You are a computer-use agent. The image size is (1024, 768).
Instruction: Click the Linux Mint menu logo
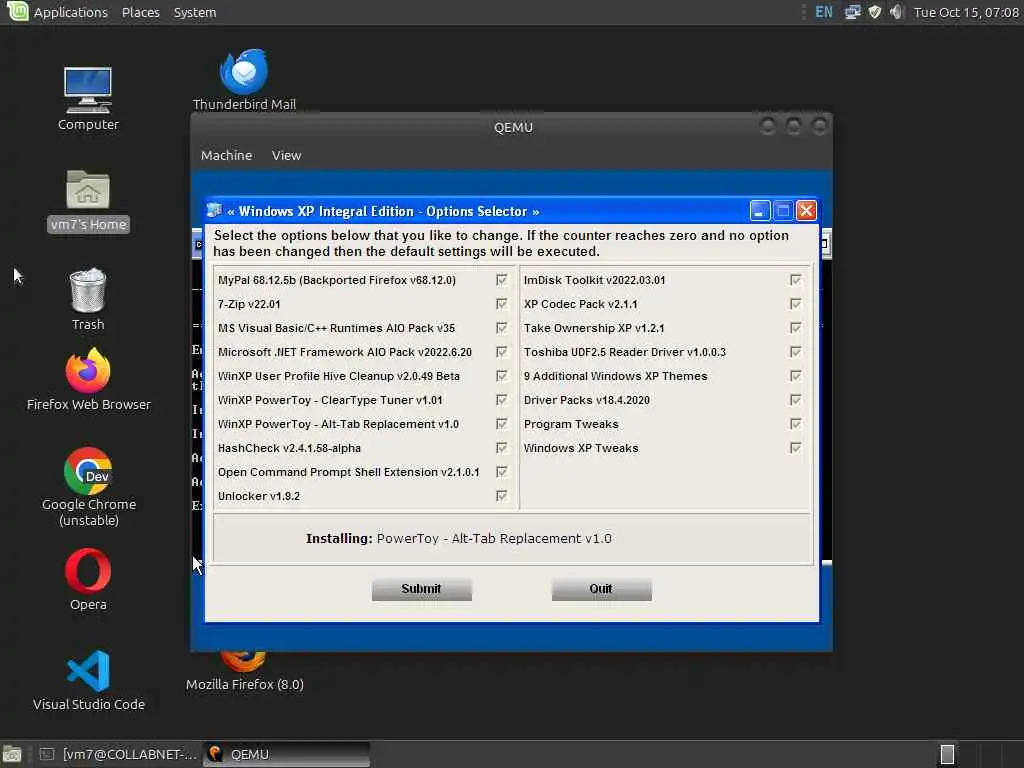[17, 12]
